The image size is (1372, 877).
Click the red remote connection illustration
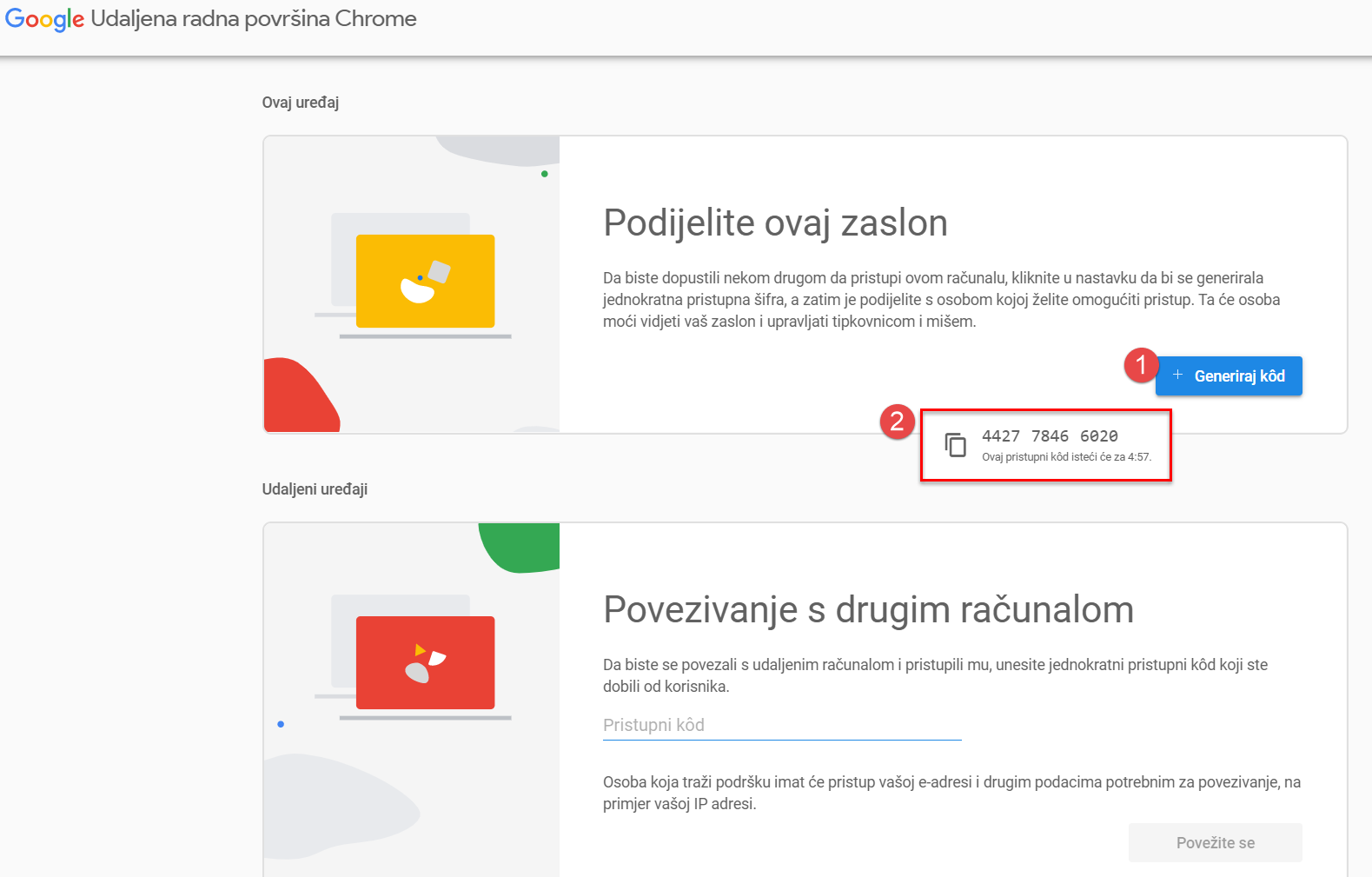425,662
